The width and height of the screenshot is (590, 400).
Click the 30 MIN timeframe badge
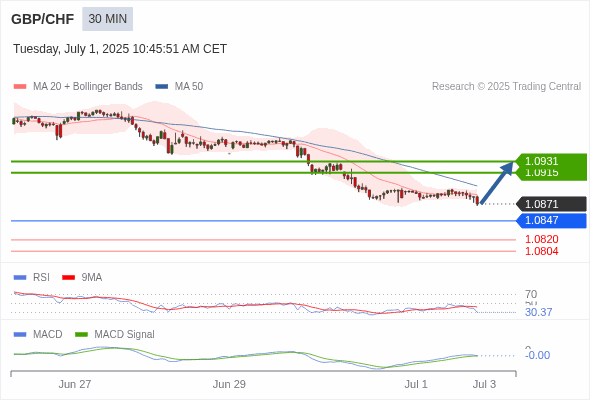pyautogui.click(x=108, y=19)
